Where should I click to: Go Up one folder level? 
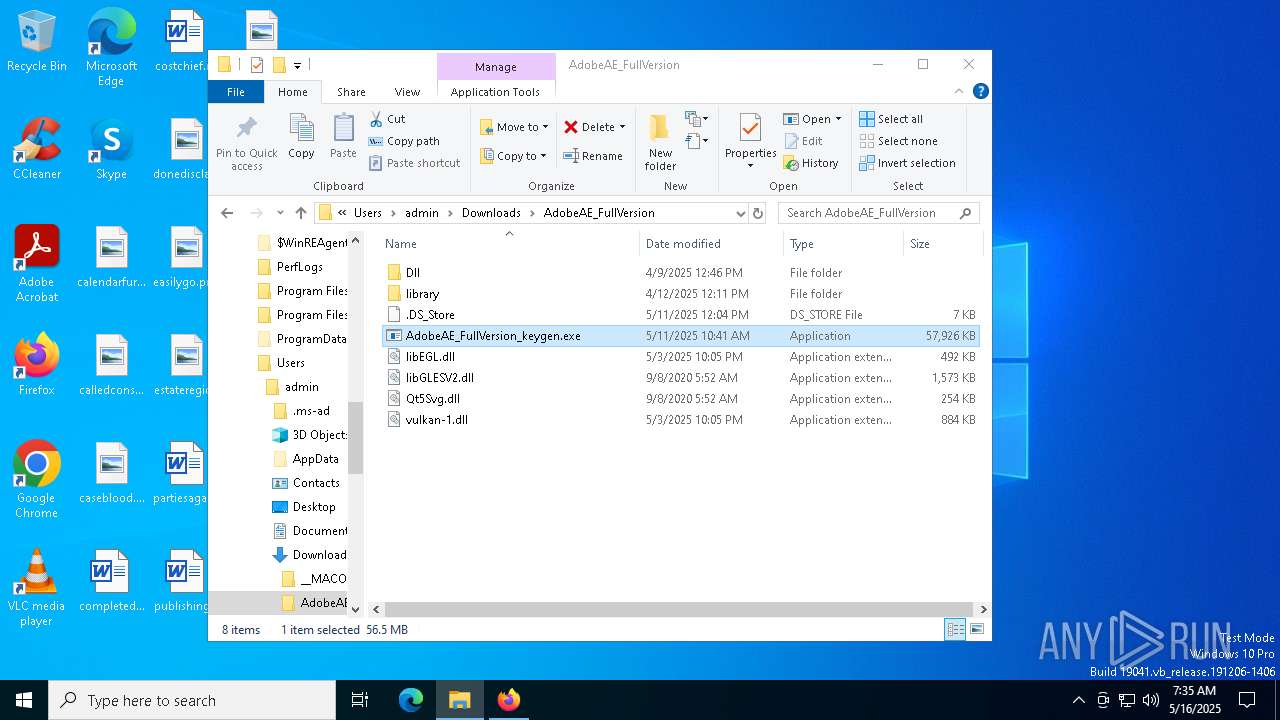click(x=301, y=213)
